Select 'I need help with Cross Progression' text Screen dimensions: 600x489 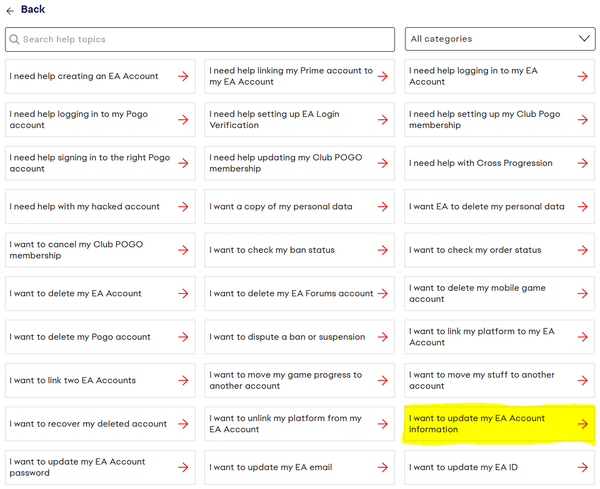[481, 163]
